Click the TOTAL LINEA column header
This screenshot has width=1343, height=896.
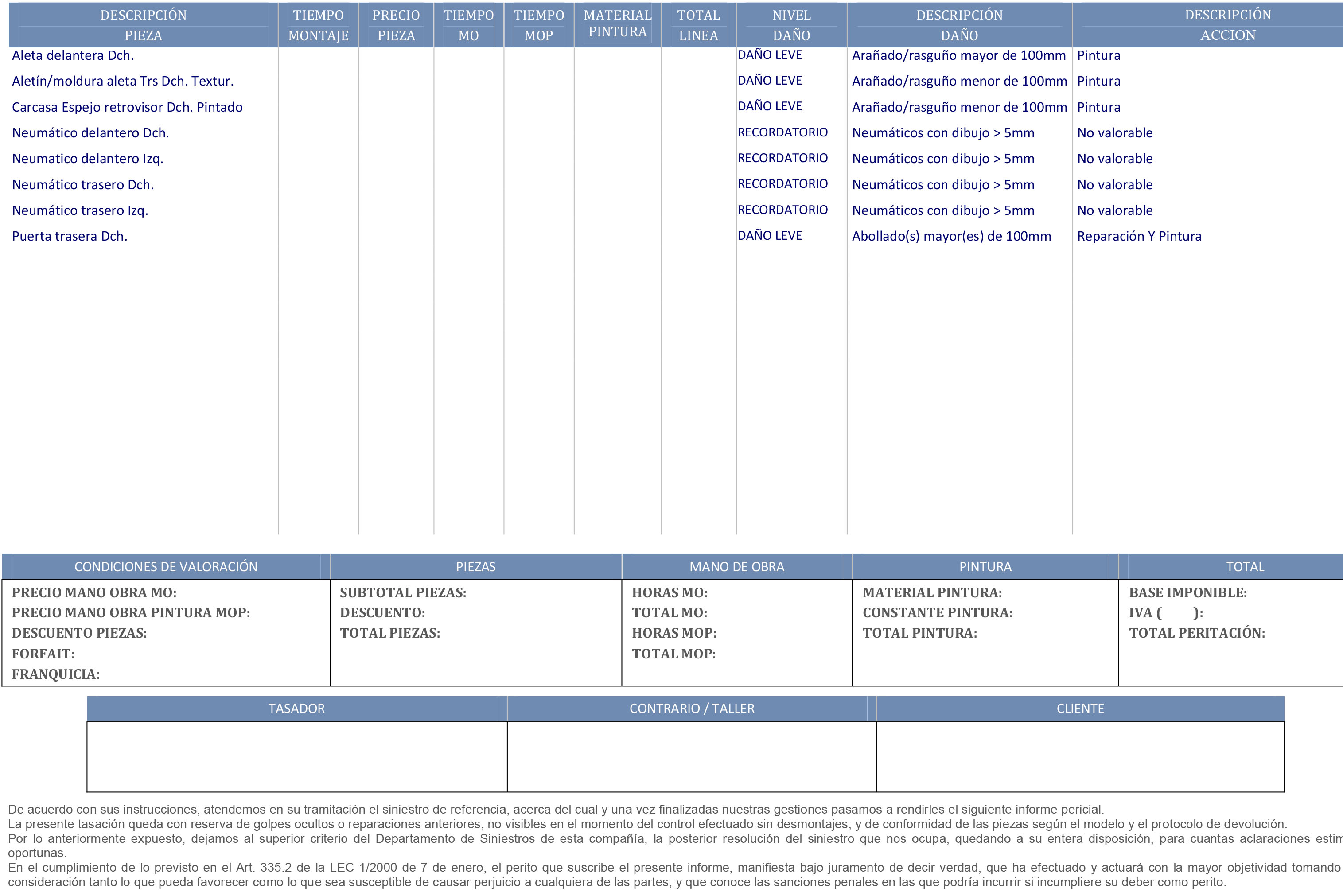[698, 25]
